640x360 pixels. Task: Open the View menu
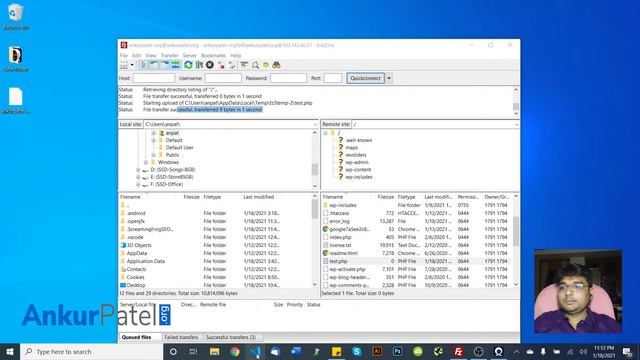(151, 55)
